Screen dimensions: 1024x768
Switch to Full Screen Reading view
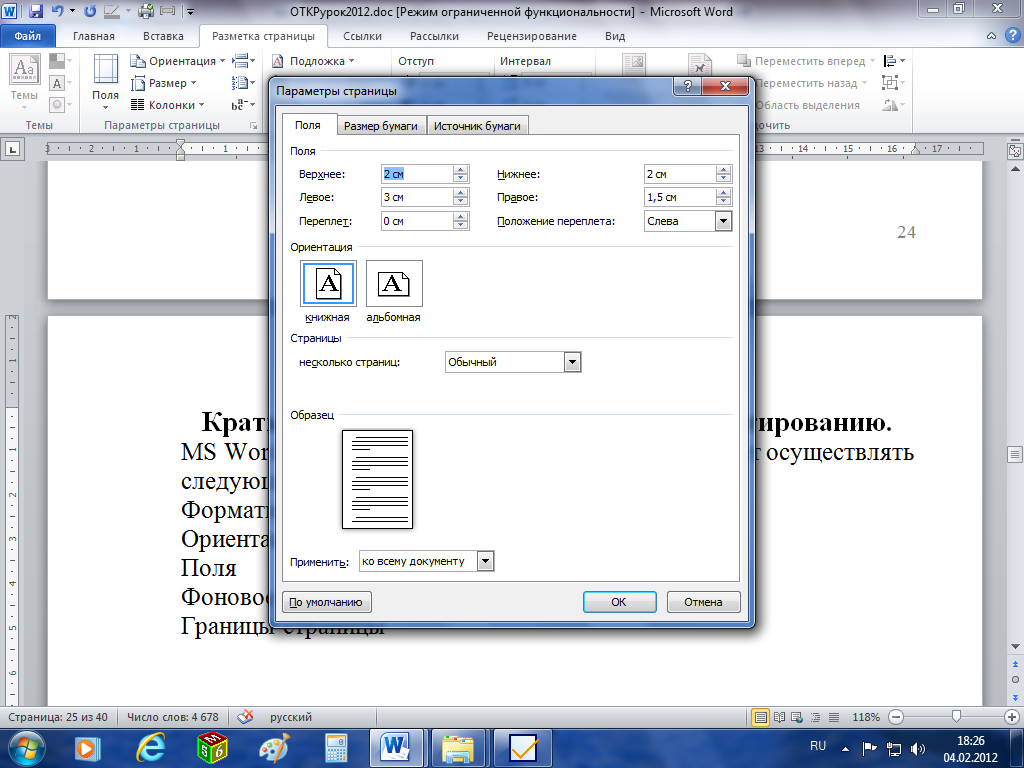[x=779, y=717]
